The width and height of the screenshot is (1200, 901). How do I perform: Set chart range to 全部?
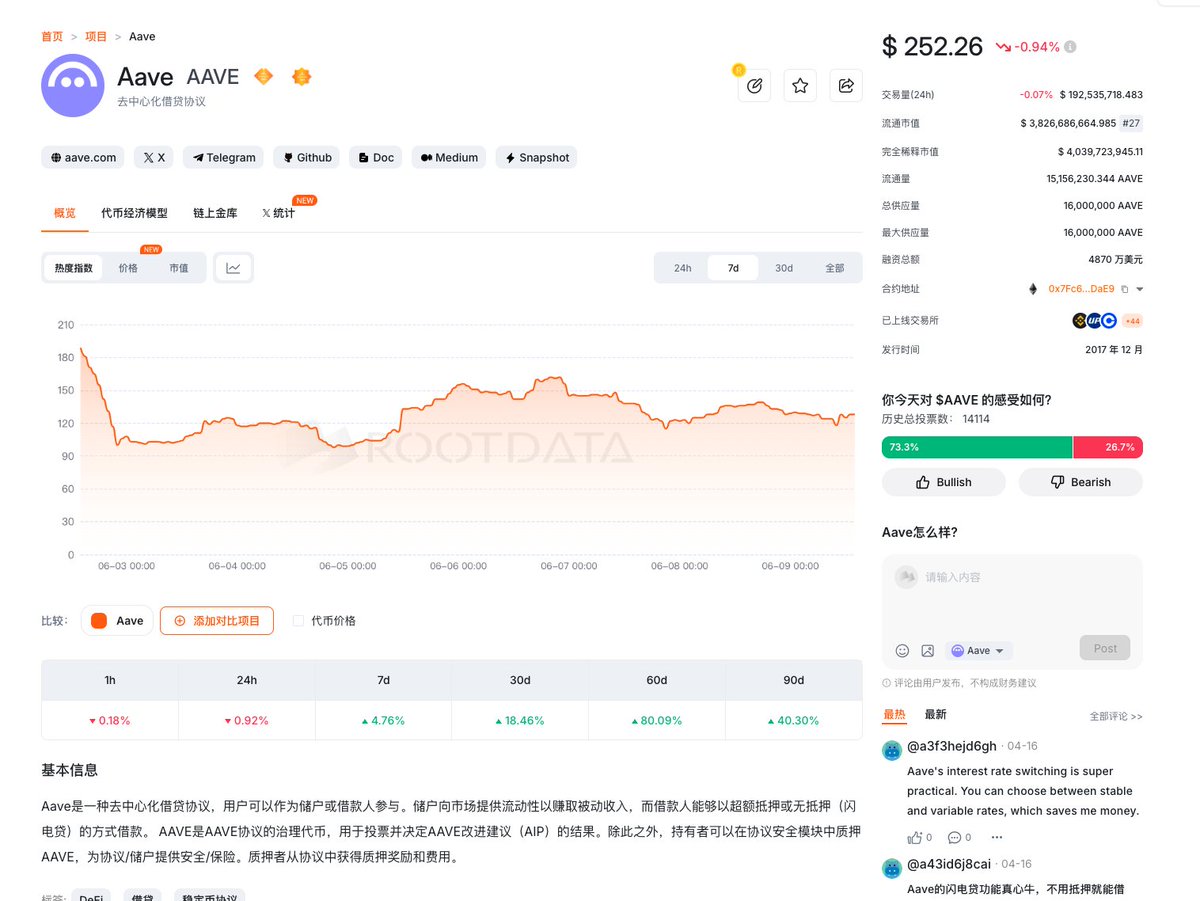[x=835, y=268]
